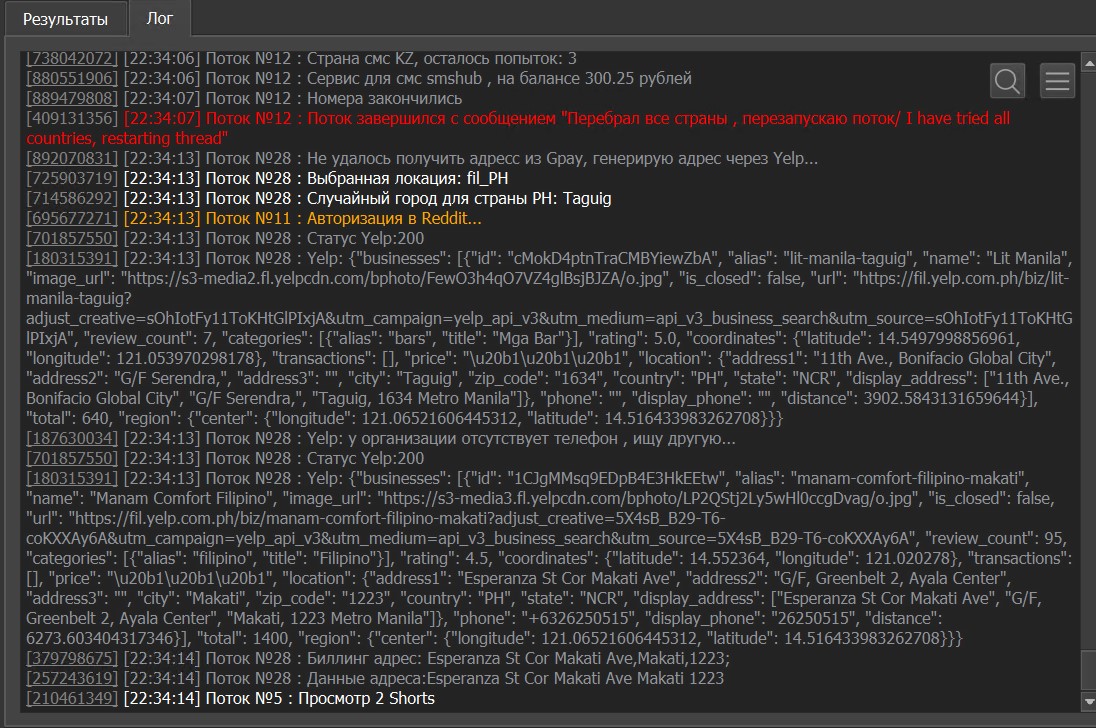This screenshot has height=728, width=1096.
Task: Click "Страна смс KZ, осталось попыток: 3"
Action: [442, 58]
